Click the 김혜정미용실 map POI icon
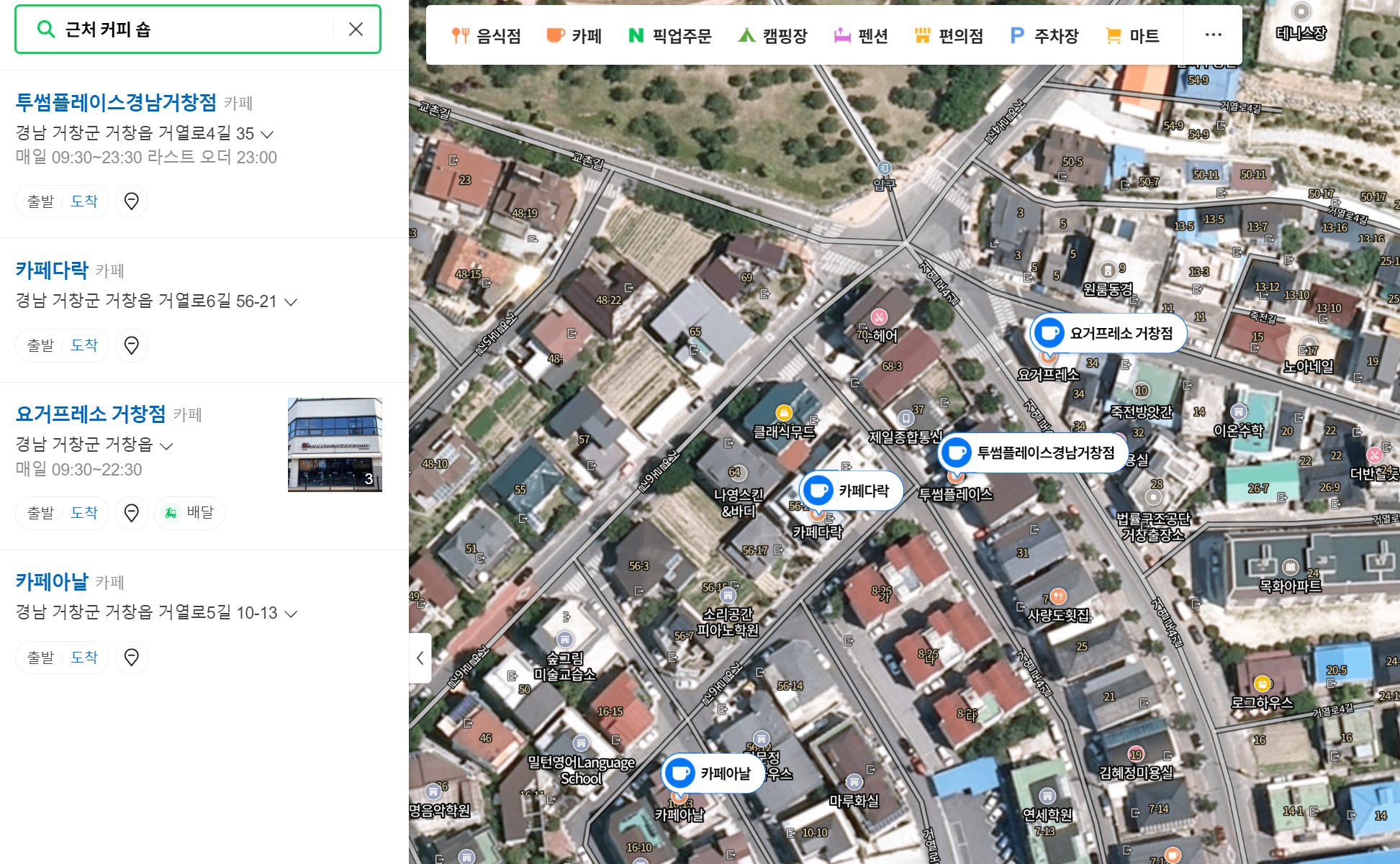 [1136, 755]
